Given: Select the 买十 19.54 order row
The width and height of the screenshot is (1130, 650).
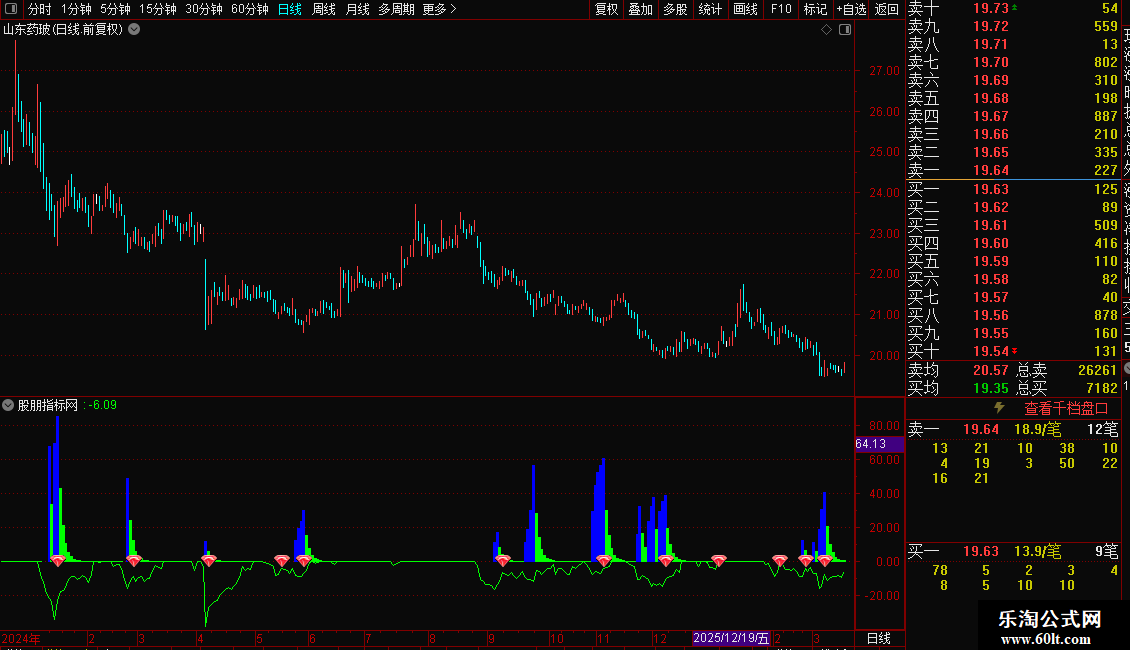Looking at the screenshot, I should (1013, 351).
